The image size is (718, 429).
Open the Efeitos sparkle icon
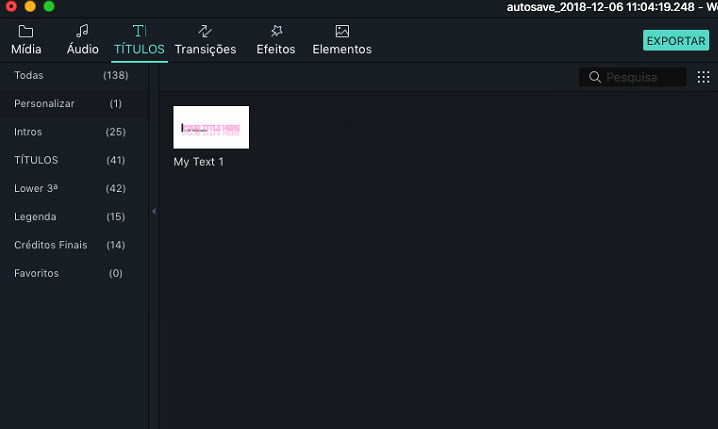(276, 31)
